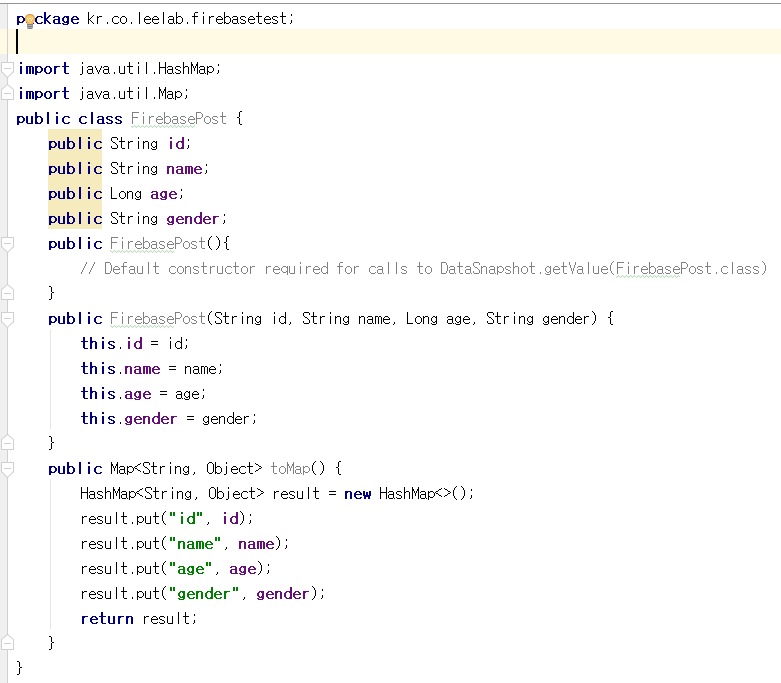Click the yellow lightbulb intention icon
Screen dimensions: 781x683
pos(28,19)
